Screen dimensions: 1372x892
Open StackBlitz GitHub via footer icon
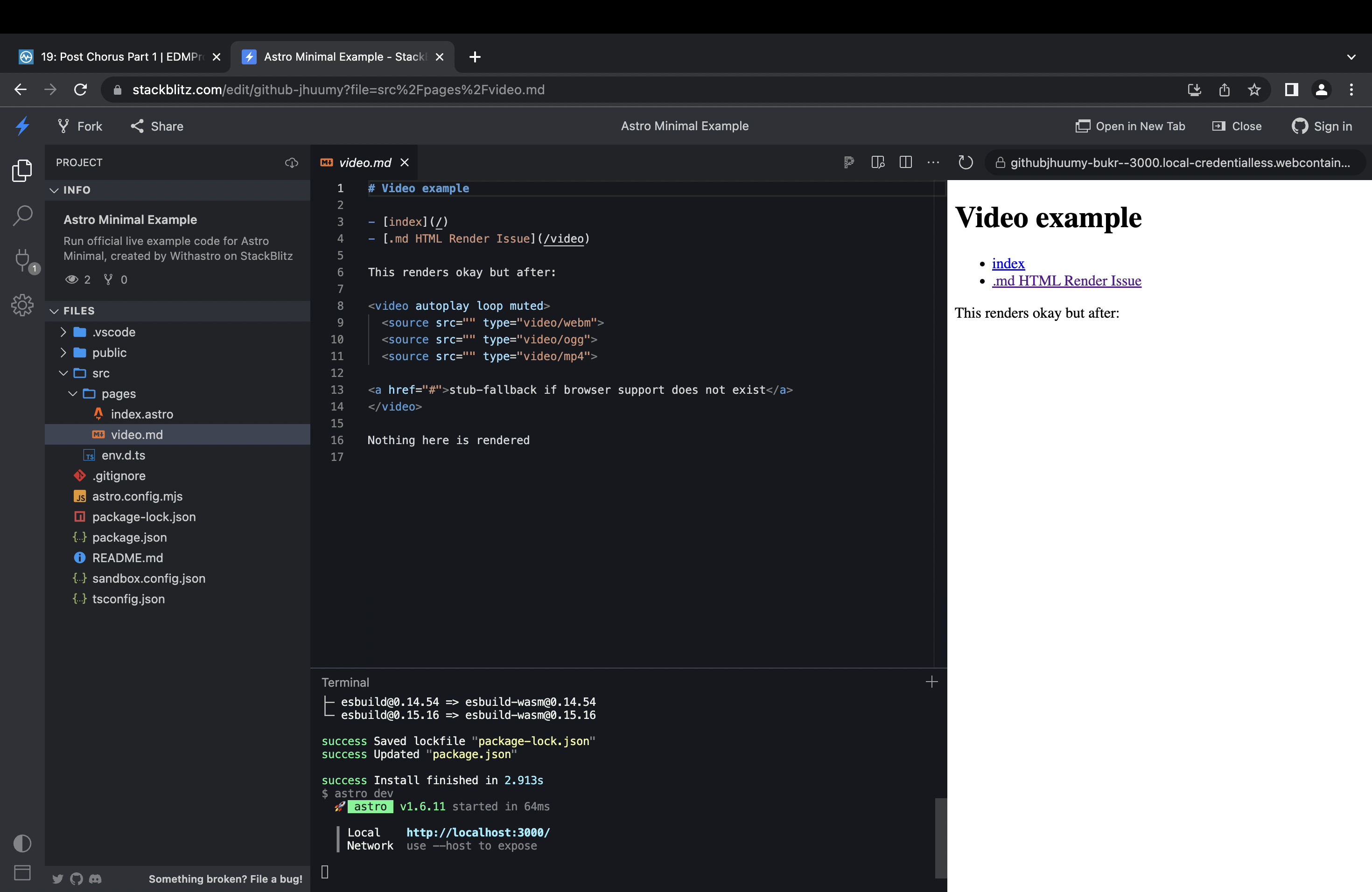76,879
